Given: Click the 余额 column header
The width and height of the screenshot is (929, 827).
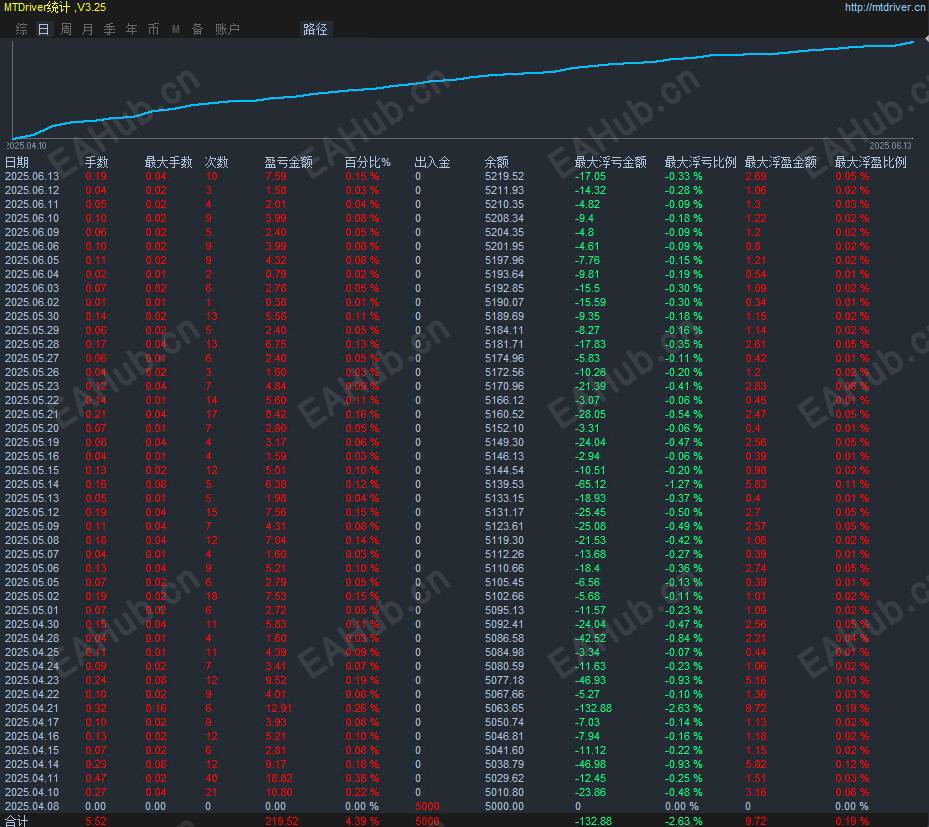Looking at the screenshot, I should [496, 162].
